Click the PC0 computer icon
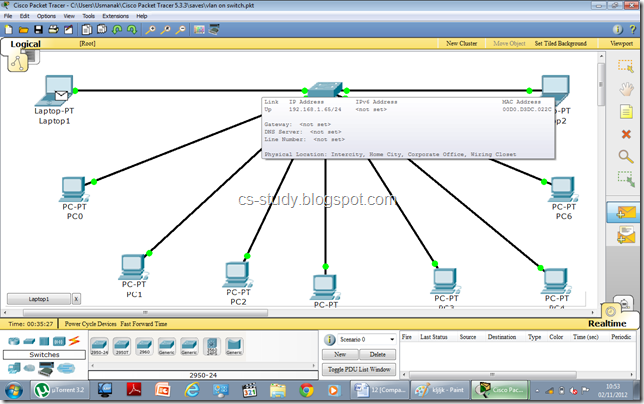The height and width of the screenshot is (404, 644). [74, 189]
